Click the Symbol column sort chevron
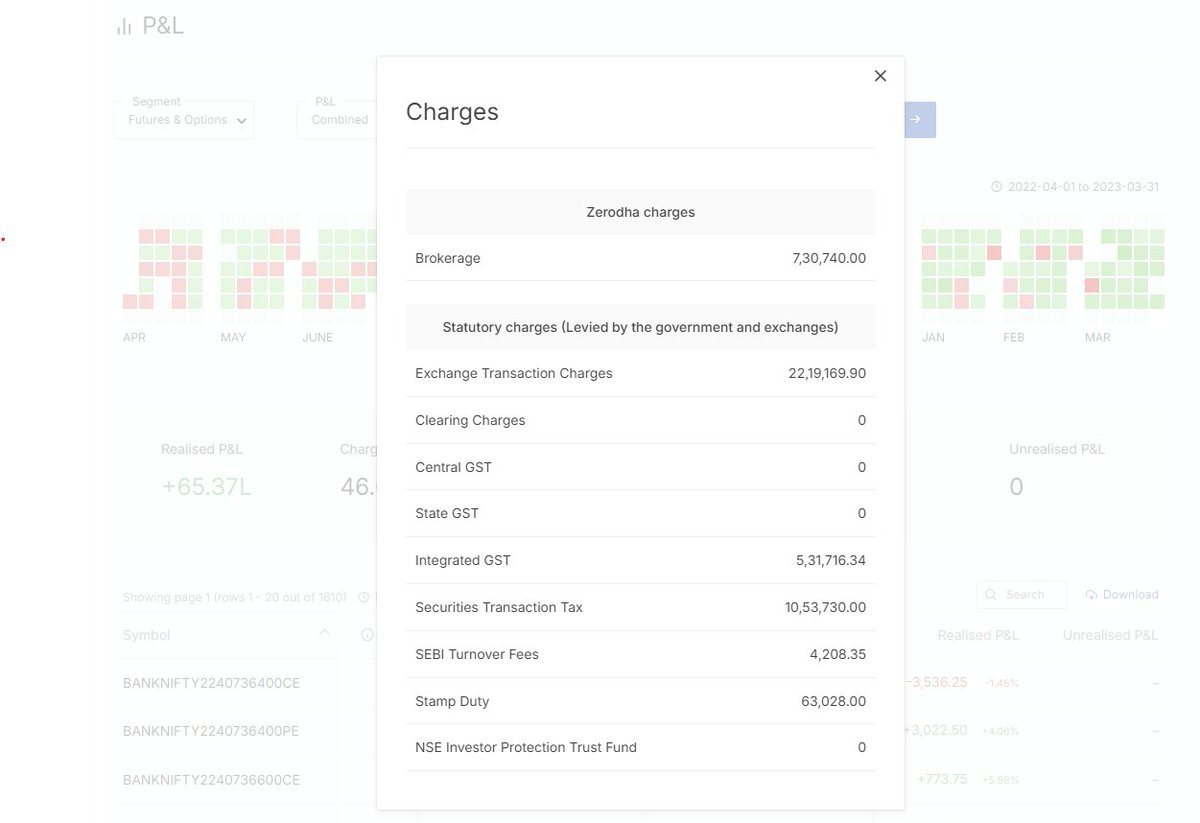The width and height of the screenshot is (1200, 823). tap(324, 633)
